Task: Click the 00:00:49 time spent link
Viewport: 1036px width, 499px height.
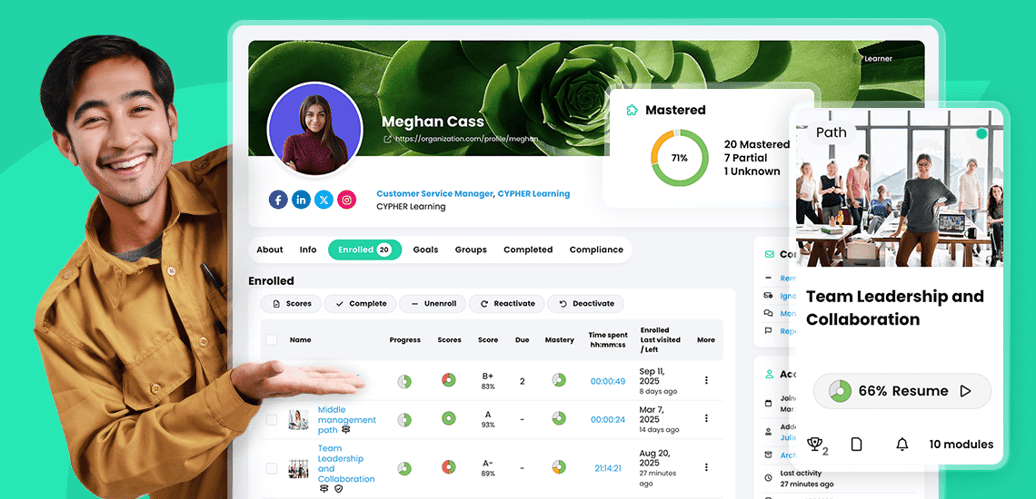Action: pos(608,381)
